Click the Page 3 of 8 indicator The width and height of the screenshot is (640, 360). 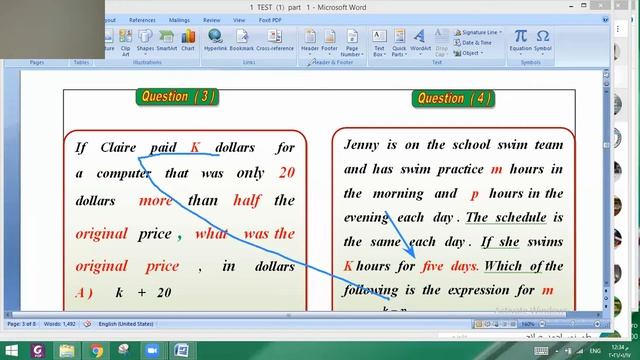coord(22,324)
